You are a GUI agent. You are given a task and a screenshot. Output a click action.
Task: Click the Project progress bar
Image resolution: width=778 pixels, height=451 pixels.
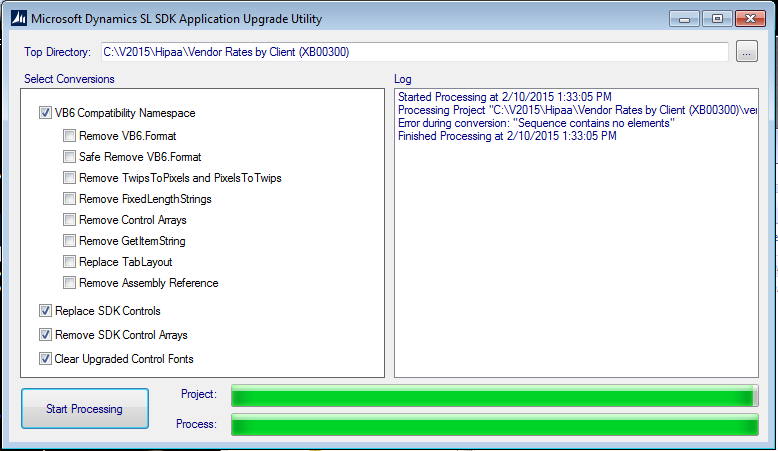(x=495, y=395)
